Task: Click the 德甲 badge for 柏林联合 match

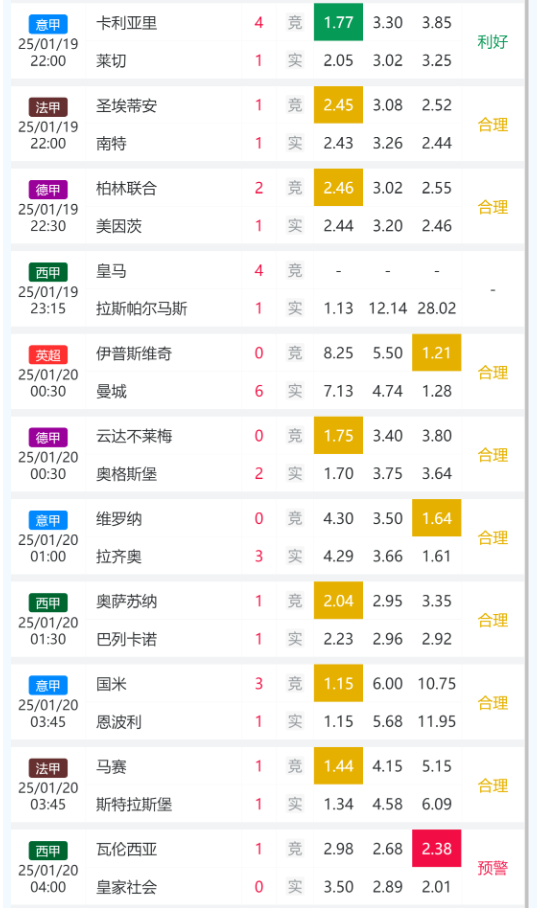Action: [x=48, y=190]
